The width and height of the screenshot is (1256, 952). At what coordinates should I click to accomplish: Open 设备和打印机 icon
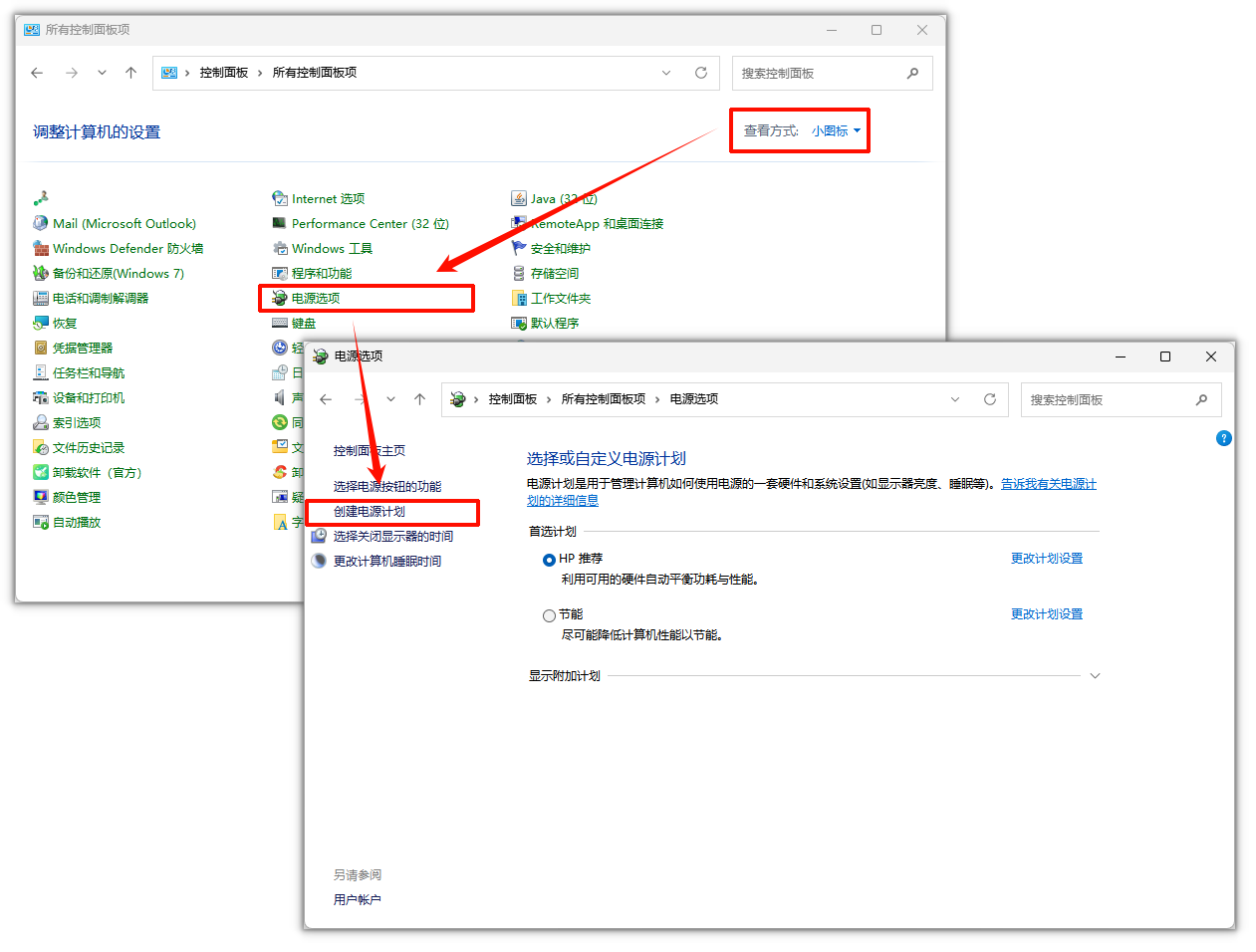(x=41, y=398)
